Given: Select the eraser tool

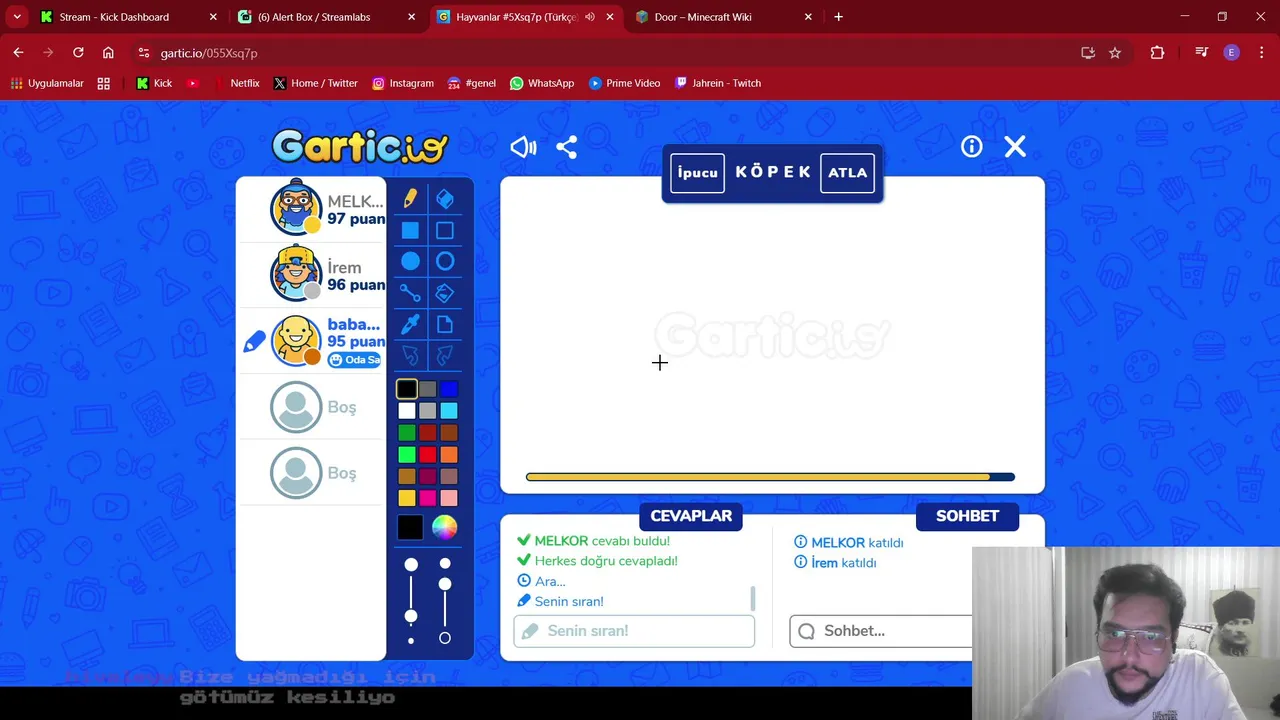Looking at the screenshot, I should 445,199.
